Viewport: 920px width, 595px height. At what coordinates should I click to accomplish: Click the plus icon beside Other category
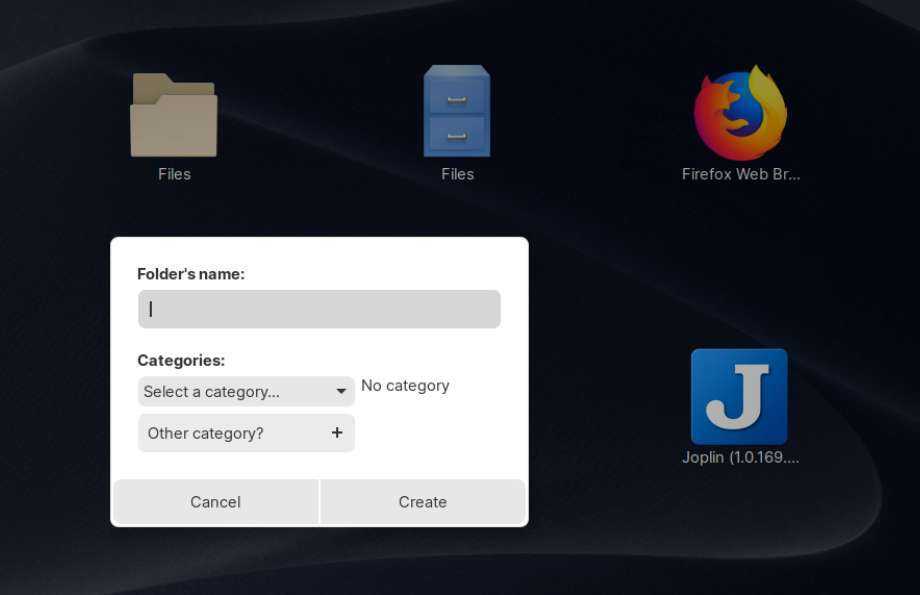tap(337, 433)
